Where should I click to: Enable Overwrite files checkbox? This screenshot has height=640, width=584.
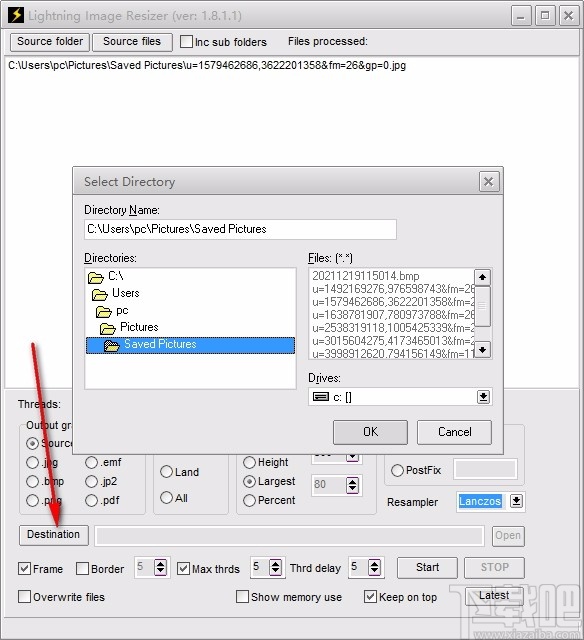pos(24,597)
